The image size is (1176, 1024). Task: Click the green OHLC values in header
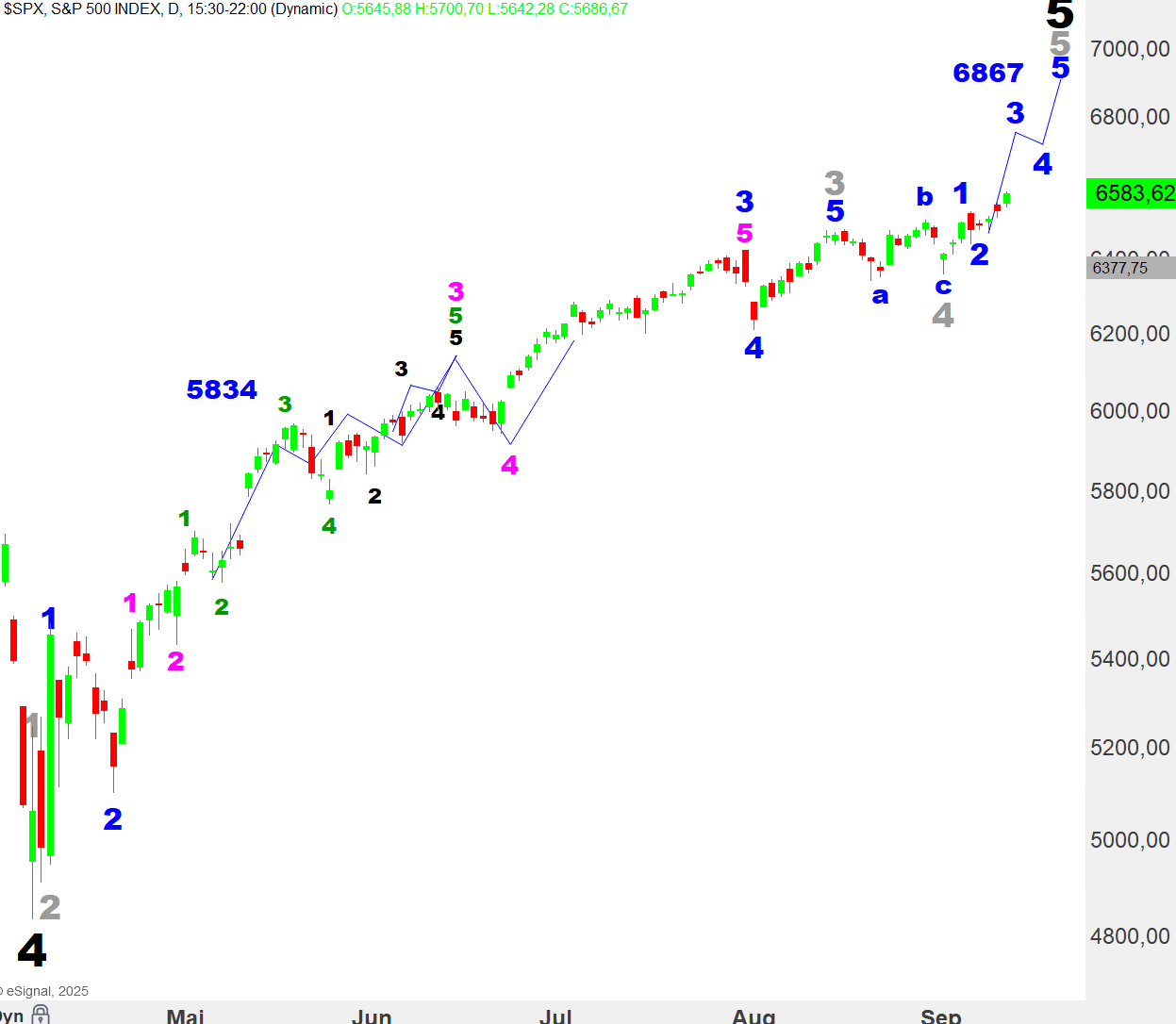pyautogui.click(x=484, y=9)
